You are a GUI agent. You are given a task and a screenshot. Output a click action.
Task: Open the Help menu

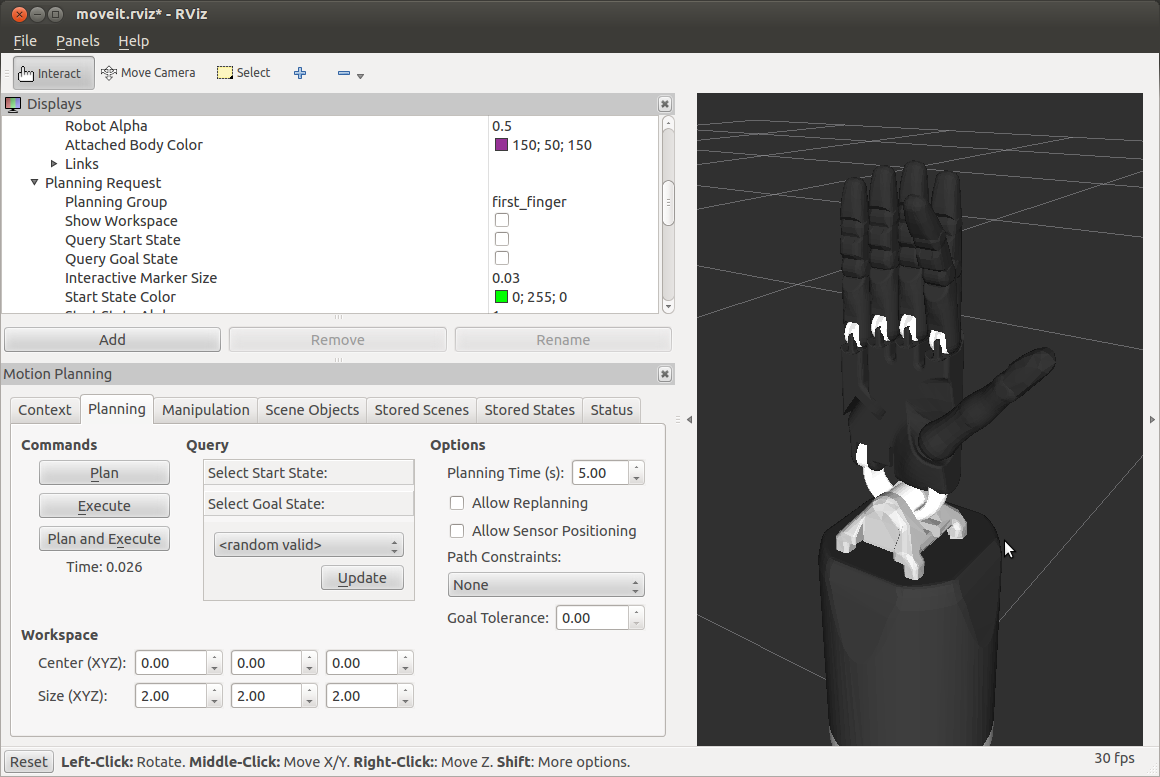click(133, 41)
